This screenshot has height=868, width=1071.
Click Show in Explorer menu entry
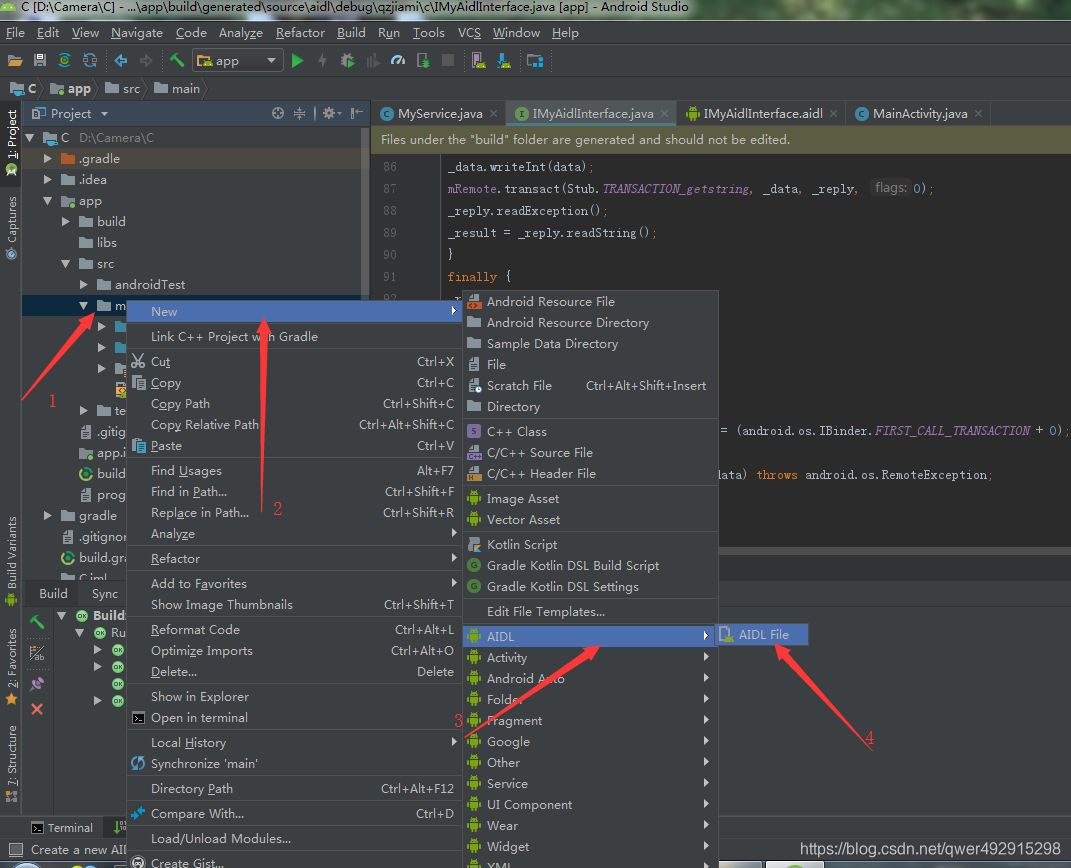[294, 697]
